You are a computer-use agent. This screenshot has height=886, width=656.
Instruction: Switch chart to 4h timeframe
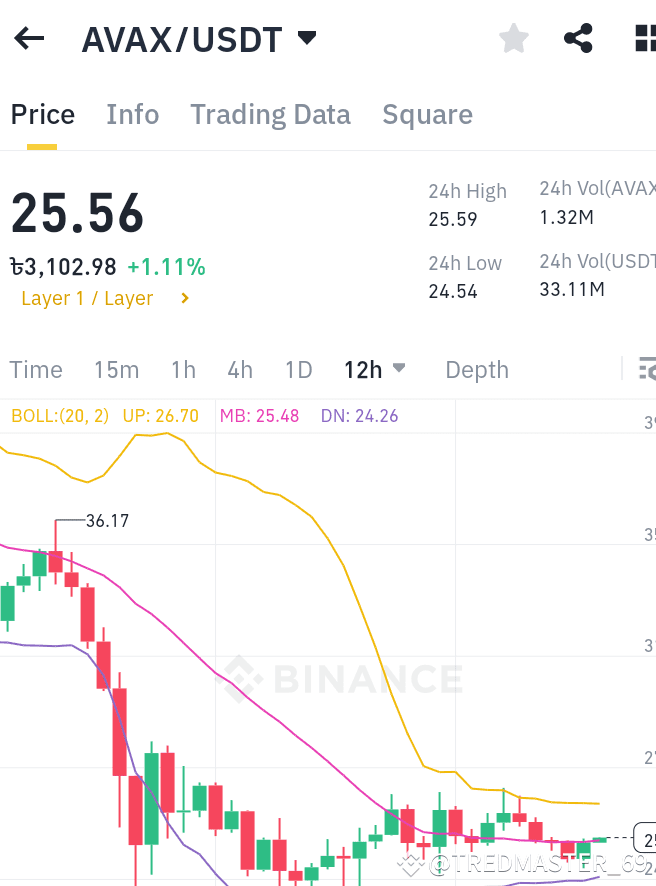[240, 369]
